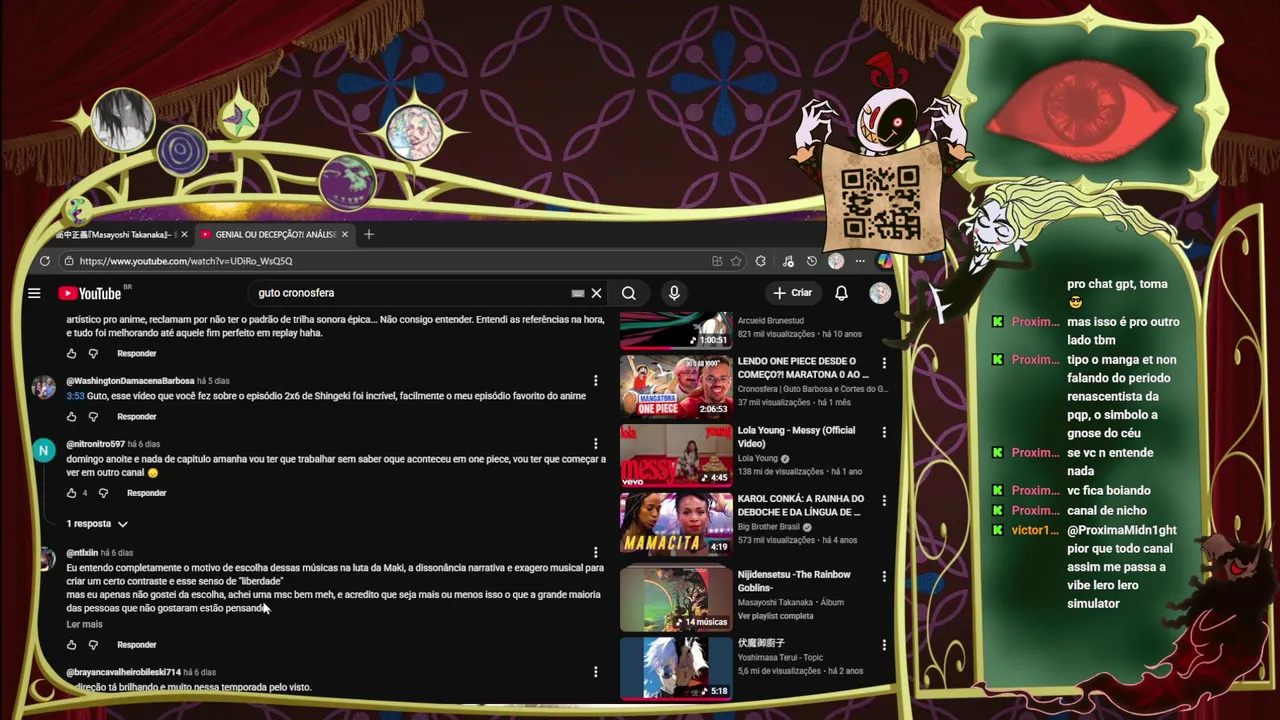Open YouTube notifications bell
Screen dimensions: 1280x720
(x=841, y=293)
